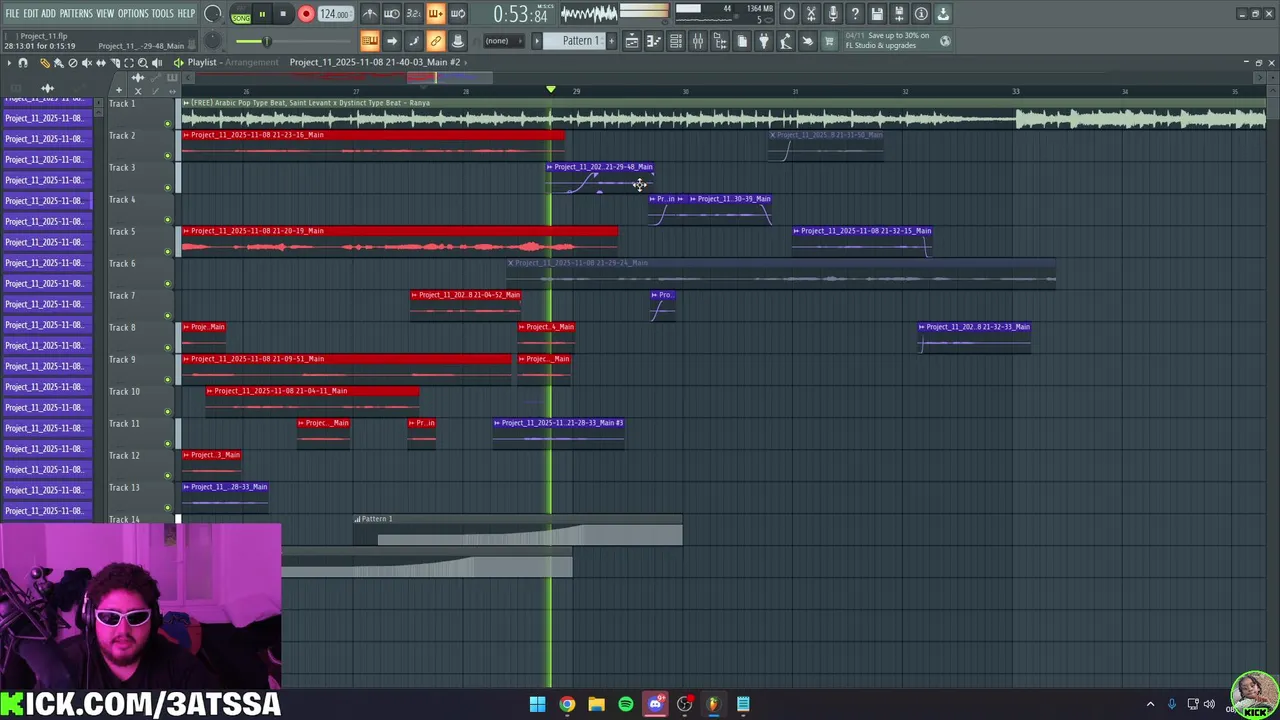Click the Save project disk icon
Image resolution: width=1280 pixels, height=720 pixels.
877,14
